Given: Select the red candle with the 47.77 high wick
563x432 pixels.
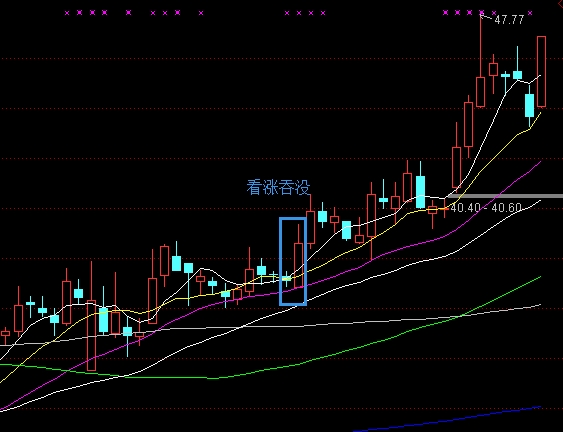Looking at the screenshot, I should (x=480, y=92).
